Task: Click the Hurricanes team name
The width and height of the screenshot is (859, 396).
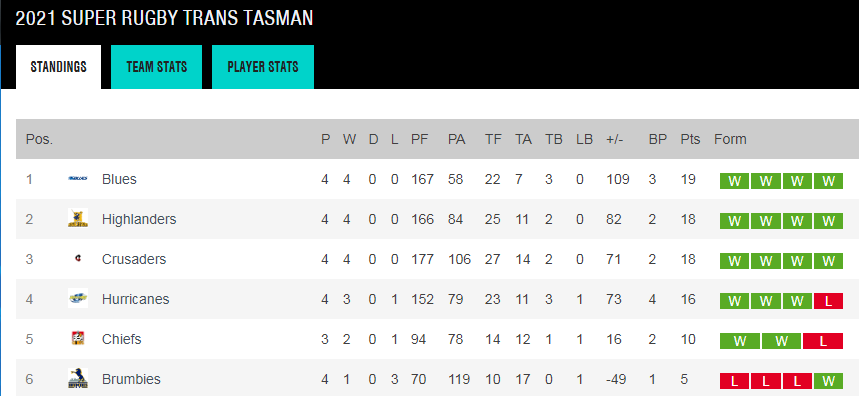Action: pos(135,299)
